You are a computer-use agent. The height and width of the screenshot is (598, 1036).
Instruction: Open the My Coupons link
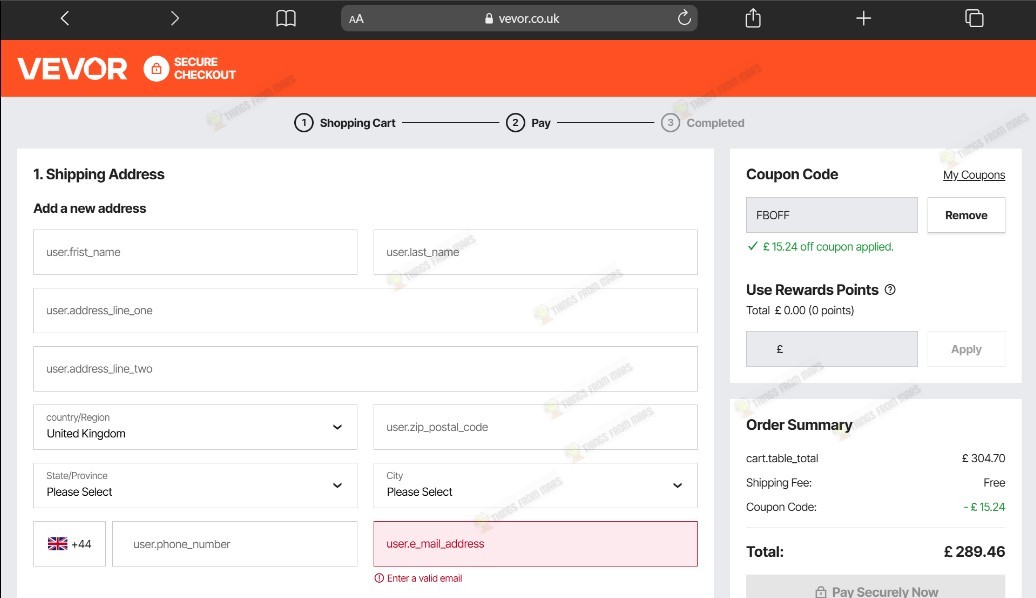coord(974,175)
